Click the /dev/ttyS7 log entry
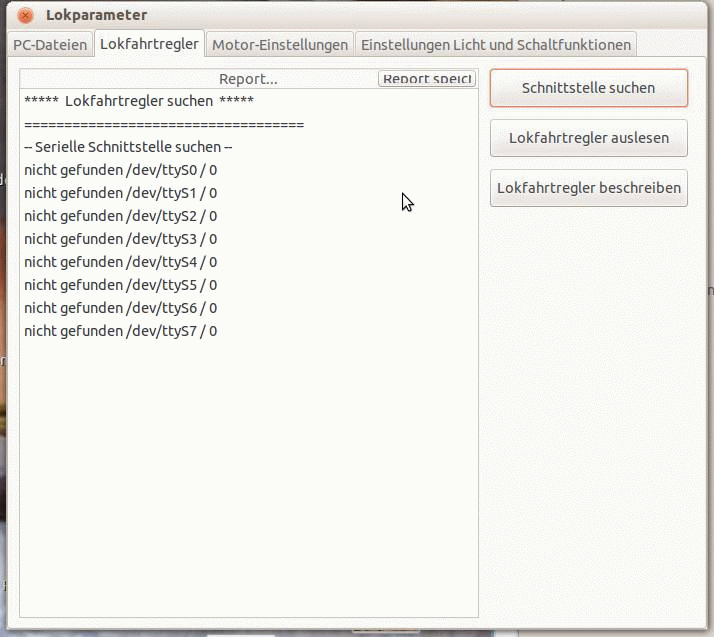The width and height of the screenshot is (714, 637). [x=121, y=331]
